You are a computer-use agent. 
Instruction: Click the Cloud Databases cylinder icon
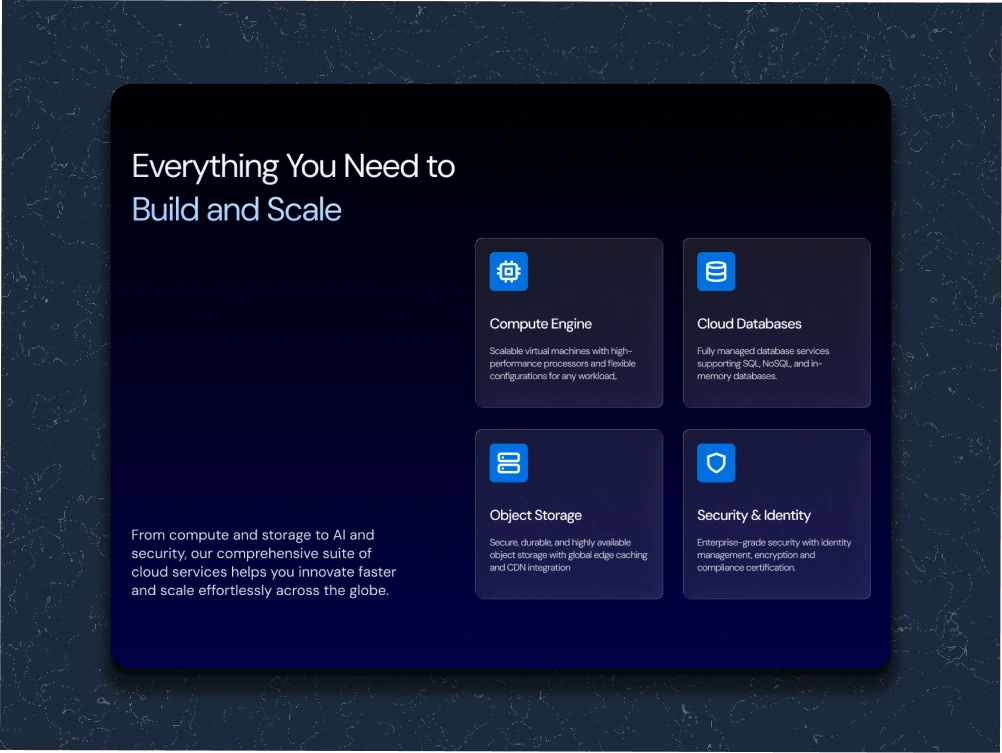click(x=716, y=272)
